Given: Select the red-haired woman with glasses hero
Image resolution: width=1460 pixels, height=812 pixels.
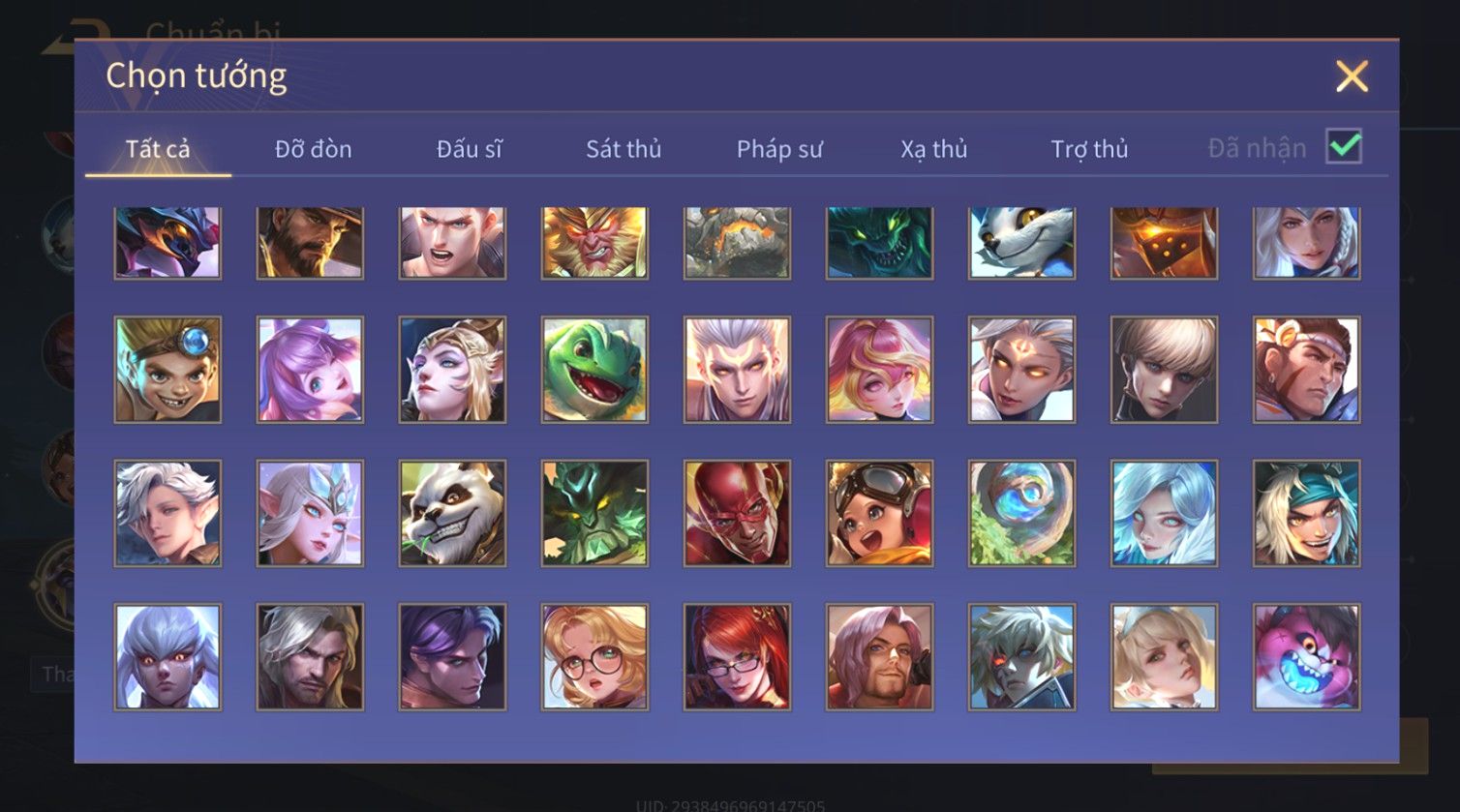Looking at the screenshot, I should click(737, 657).
